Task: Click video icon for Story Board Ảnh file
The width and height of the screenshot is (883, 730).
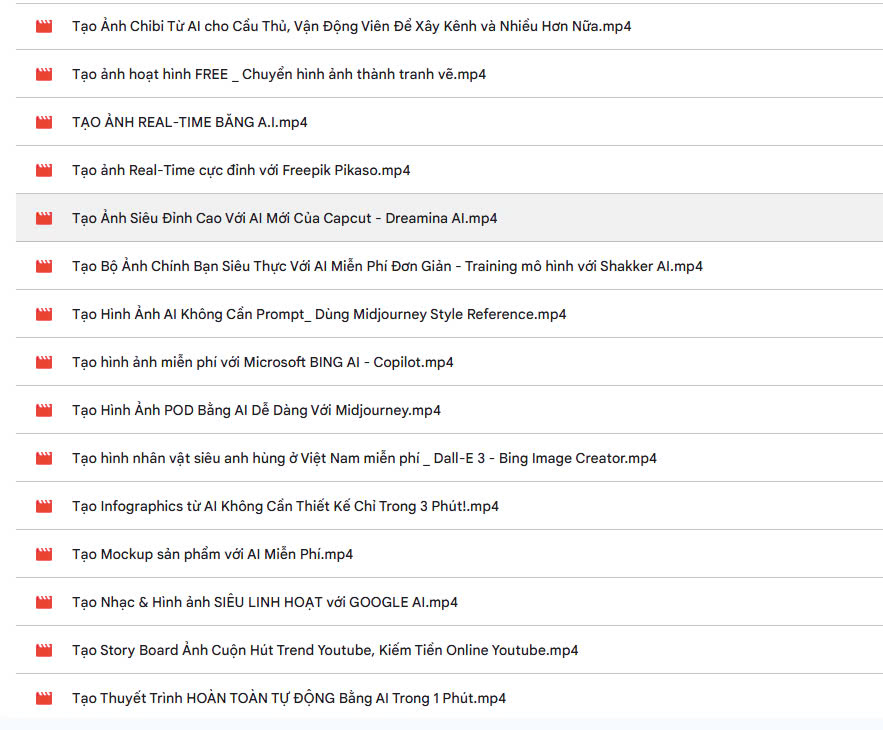Action: click(x=44, y=650)
